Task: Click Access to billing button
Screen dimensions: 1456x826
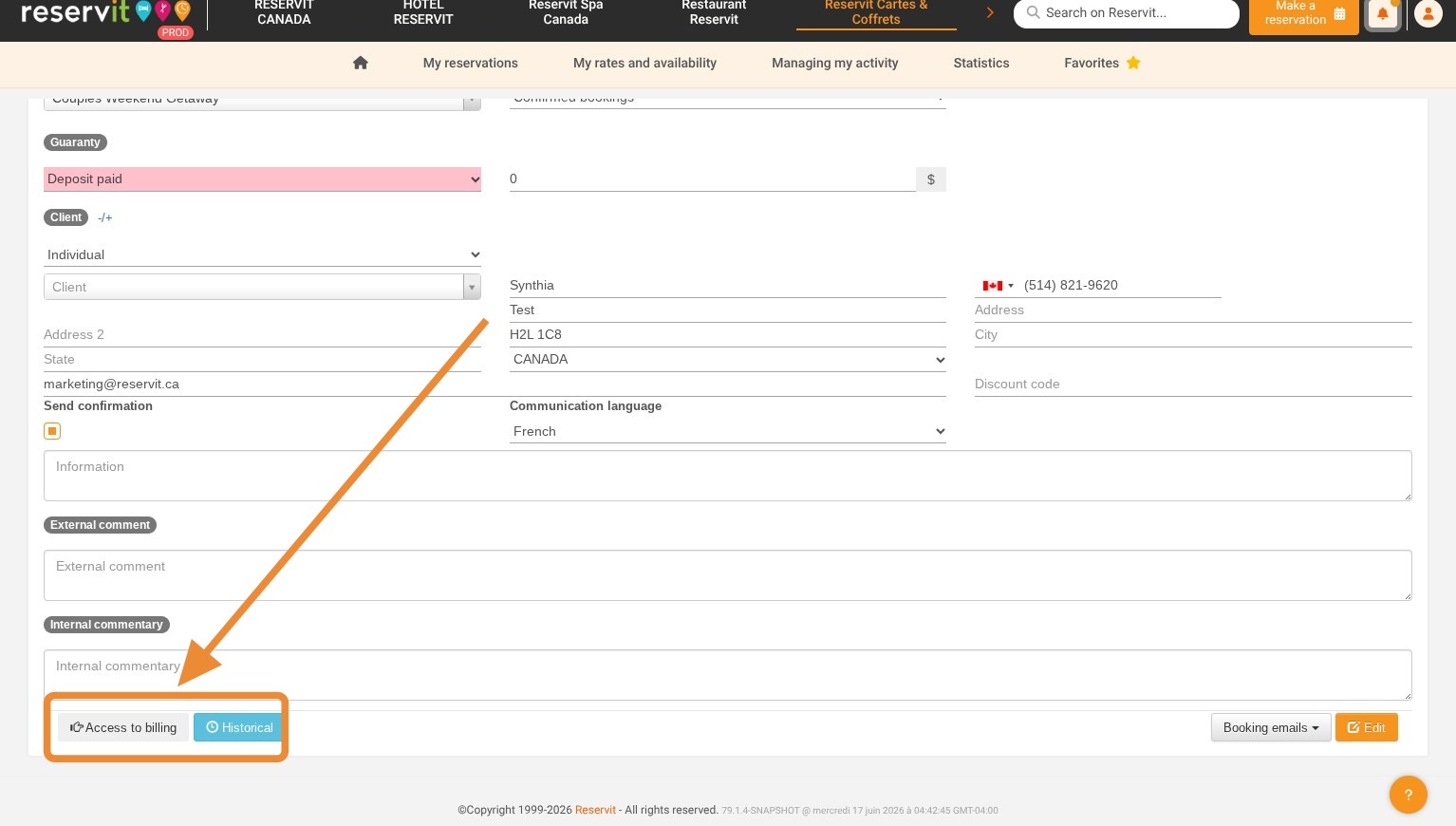Action: 123,727
